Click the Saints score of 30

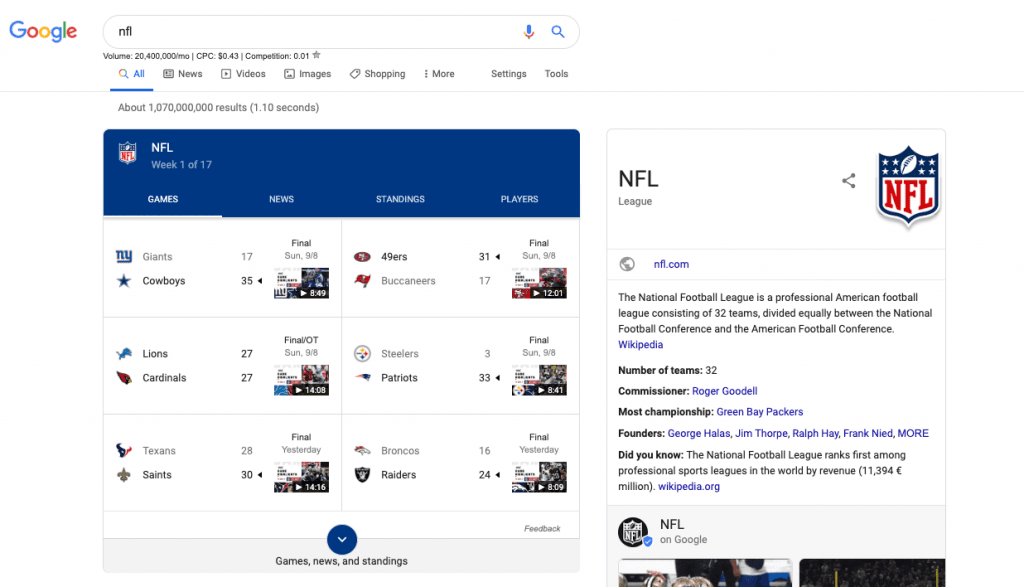[x=247, y=475]
